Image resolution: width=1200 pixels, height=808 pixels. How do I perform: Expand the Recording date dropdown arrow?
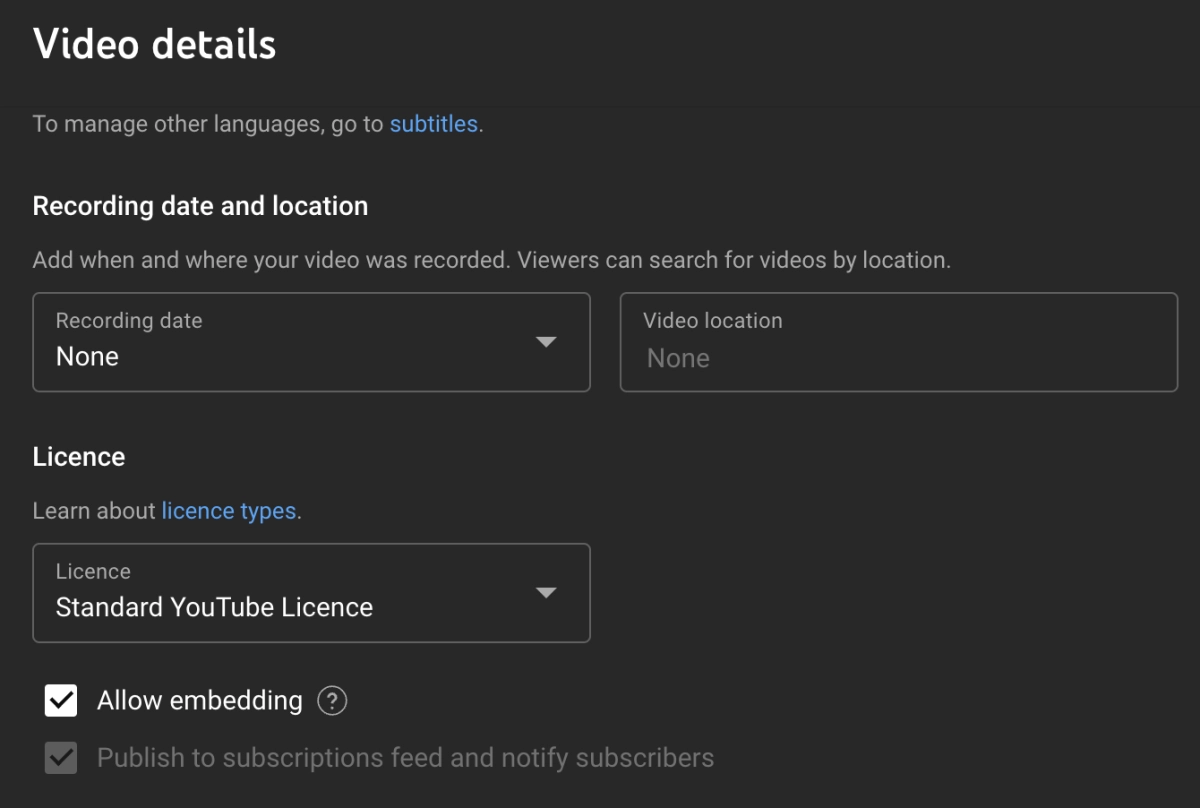tap(545, 342)
